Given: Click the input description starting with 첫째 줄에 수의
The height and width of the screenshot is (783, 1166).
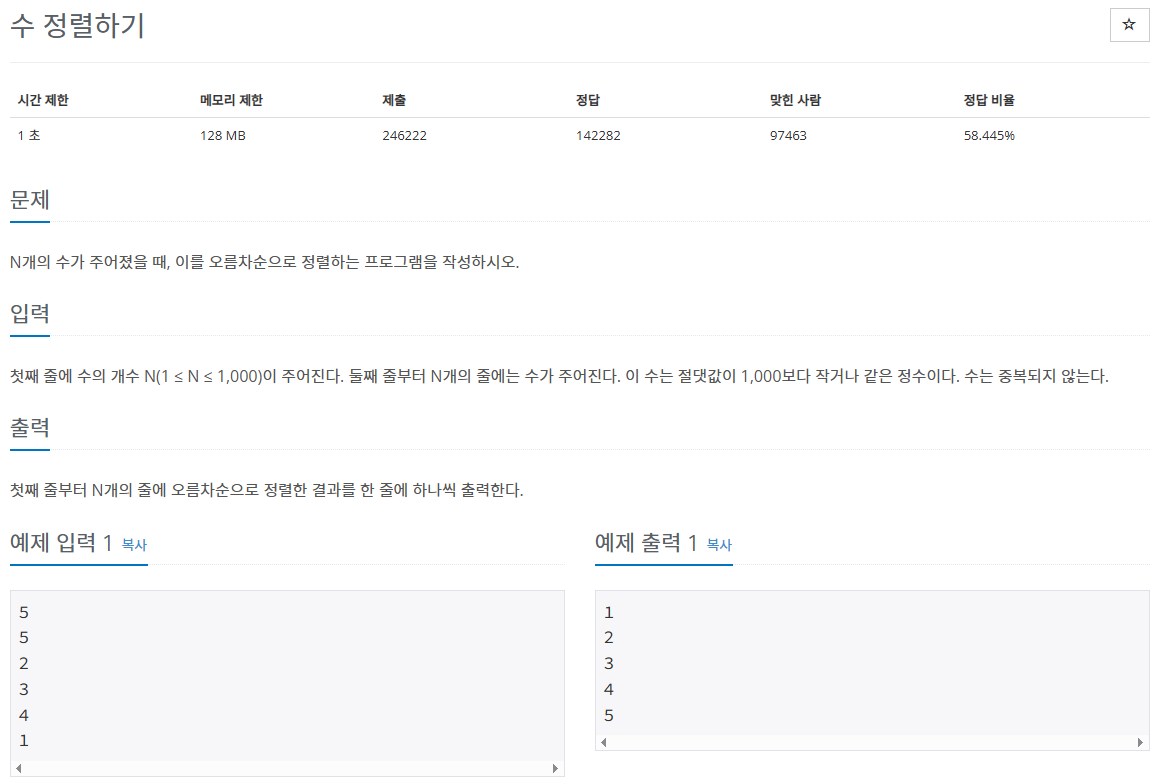Looking at the screenshot, I should pyautogui.click(x=559, y=376).
